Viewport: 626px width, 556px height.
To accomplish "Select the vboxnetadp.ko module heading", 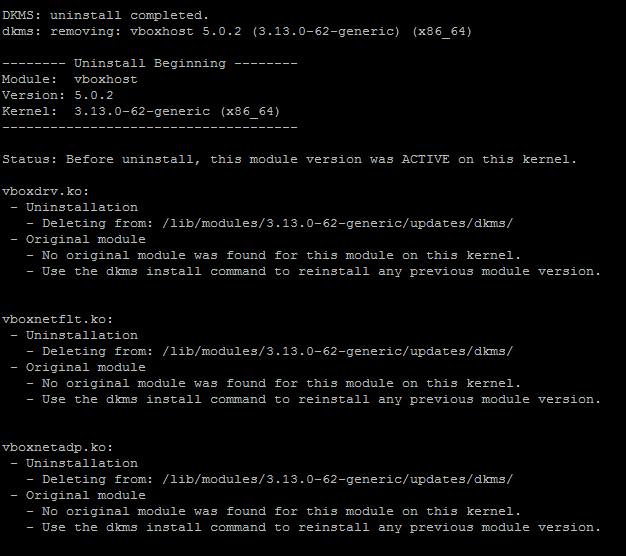I will (57, 447).
